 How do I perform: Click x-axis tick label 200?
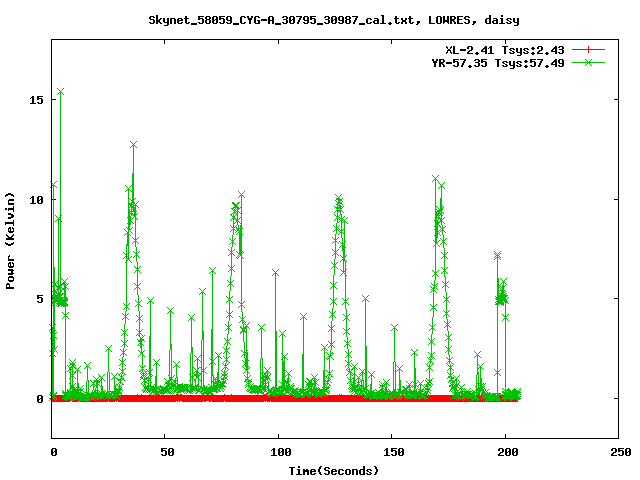507,452
